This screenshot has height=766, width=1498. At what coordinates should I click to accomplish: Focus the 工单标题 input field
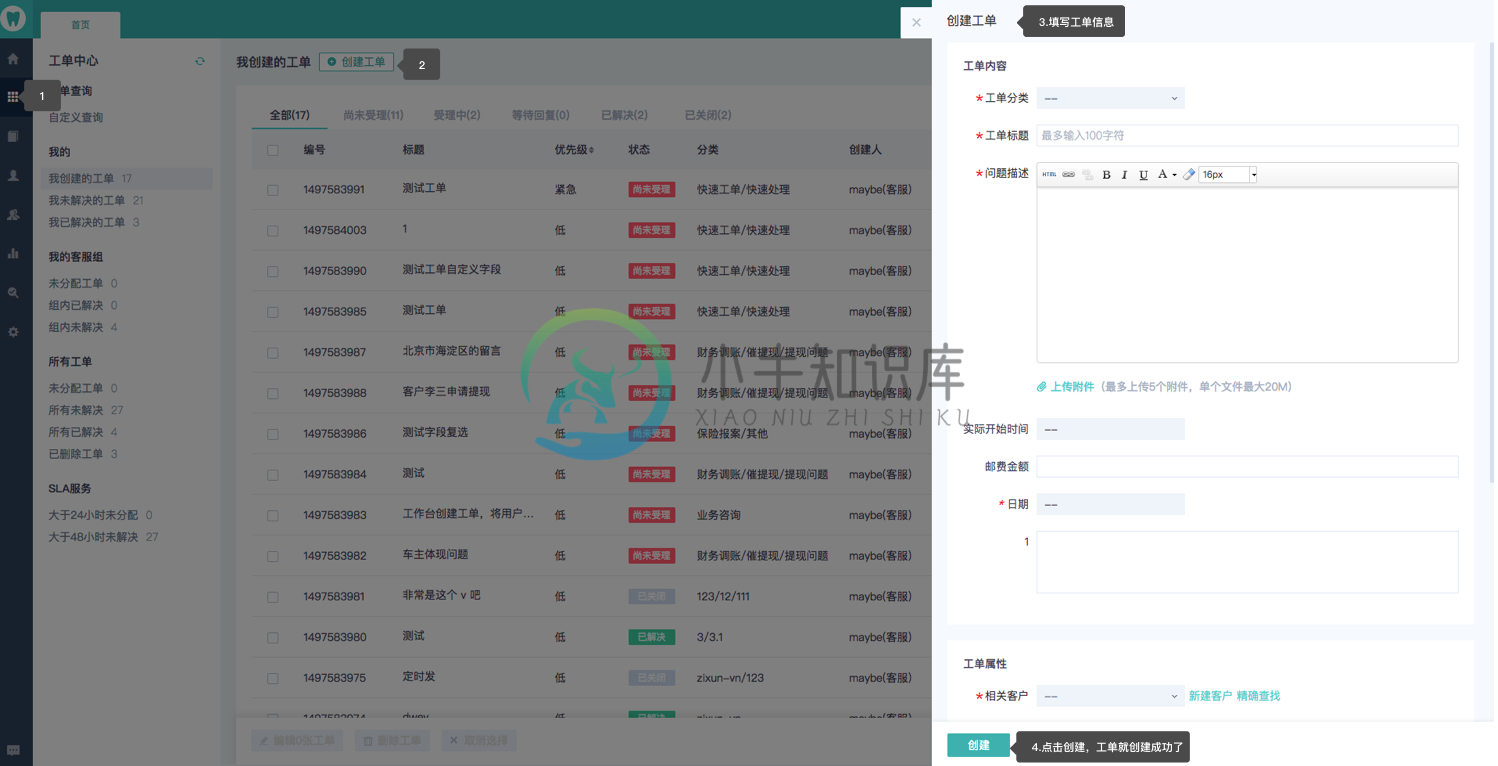pyautogui.click(x=1247, y=135)
